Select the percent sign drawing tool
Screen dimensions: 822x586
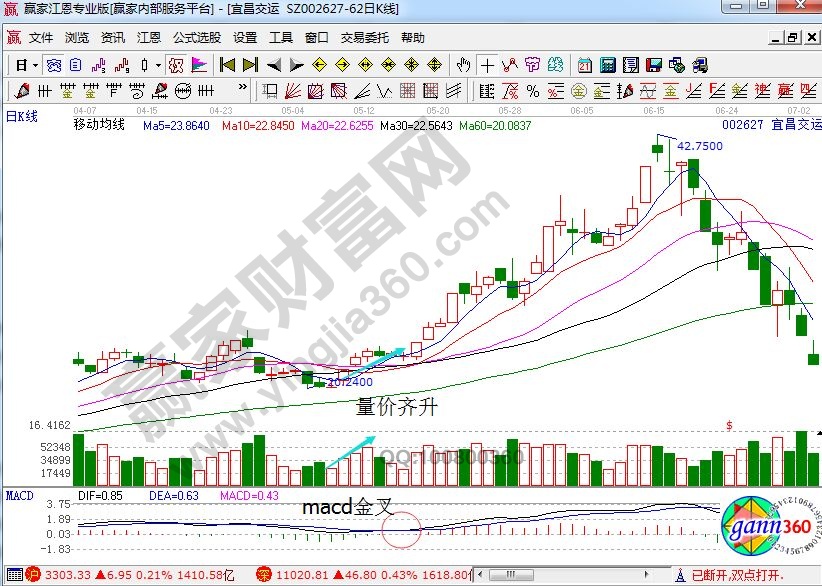click(532, 92)
